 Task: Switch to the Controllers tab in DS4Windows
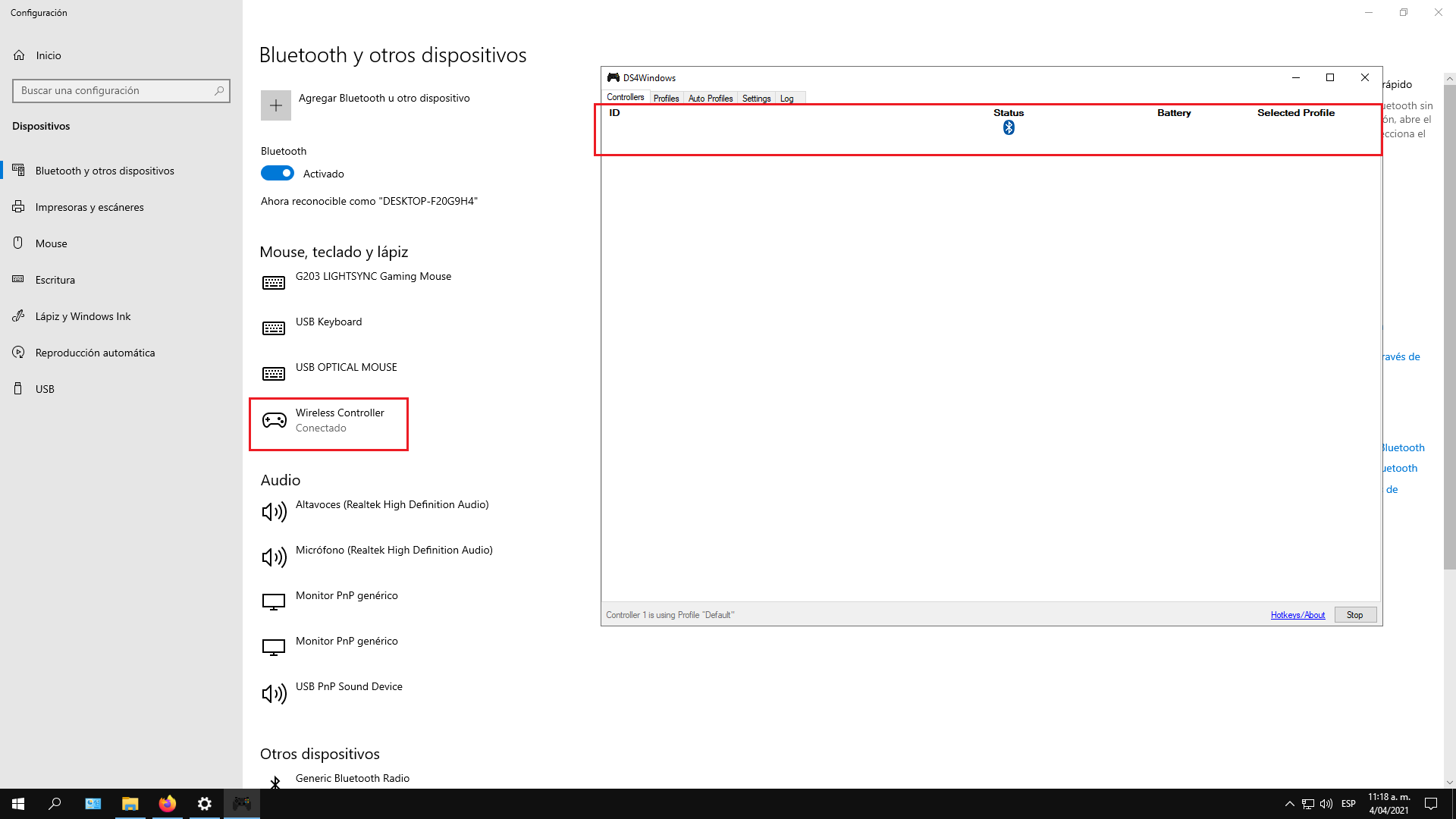(626, 97)
